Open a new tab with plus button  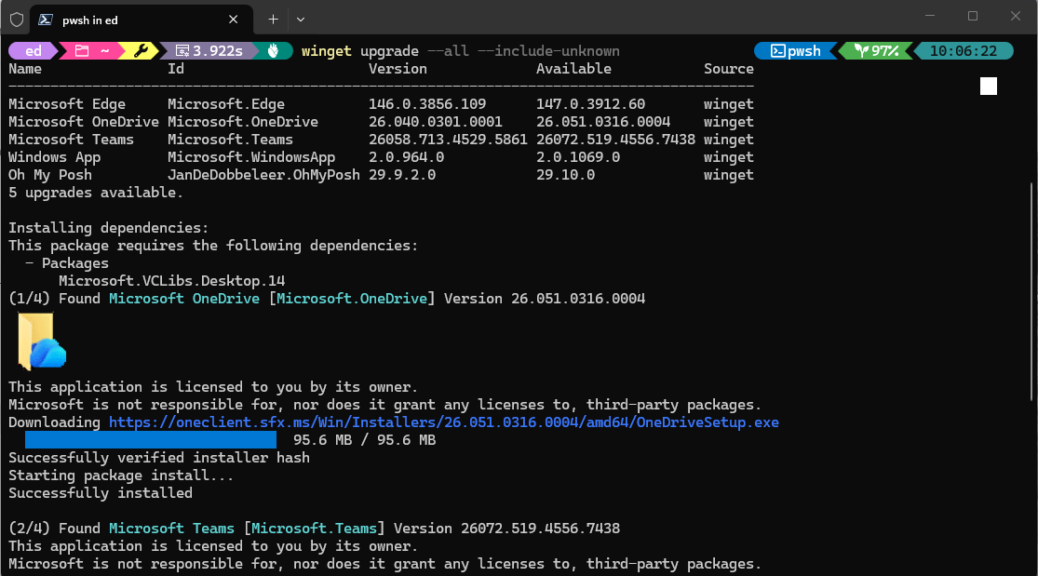[x=273, y=19]
